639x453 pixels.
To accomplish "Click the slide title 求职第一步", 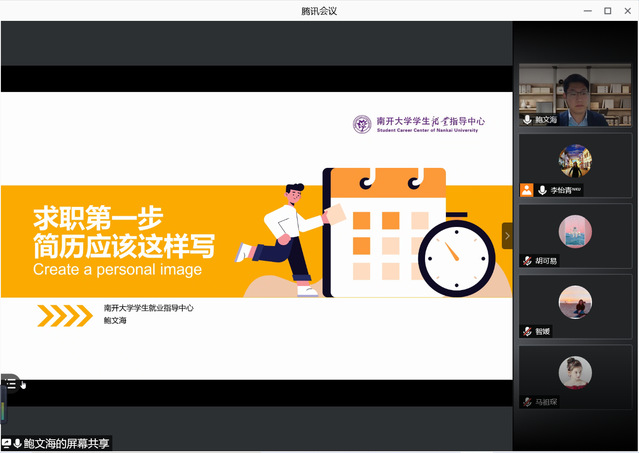I will (98, 217).
